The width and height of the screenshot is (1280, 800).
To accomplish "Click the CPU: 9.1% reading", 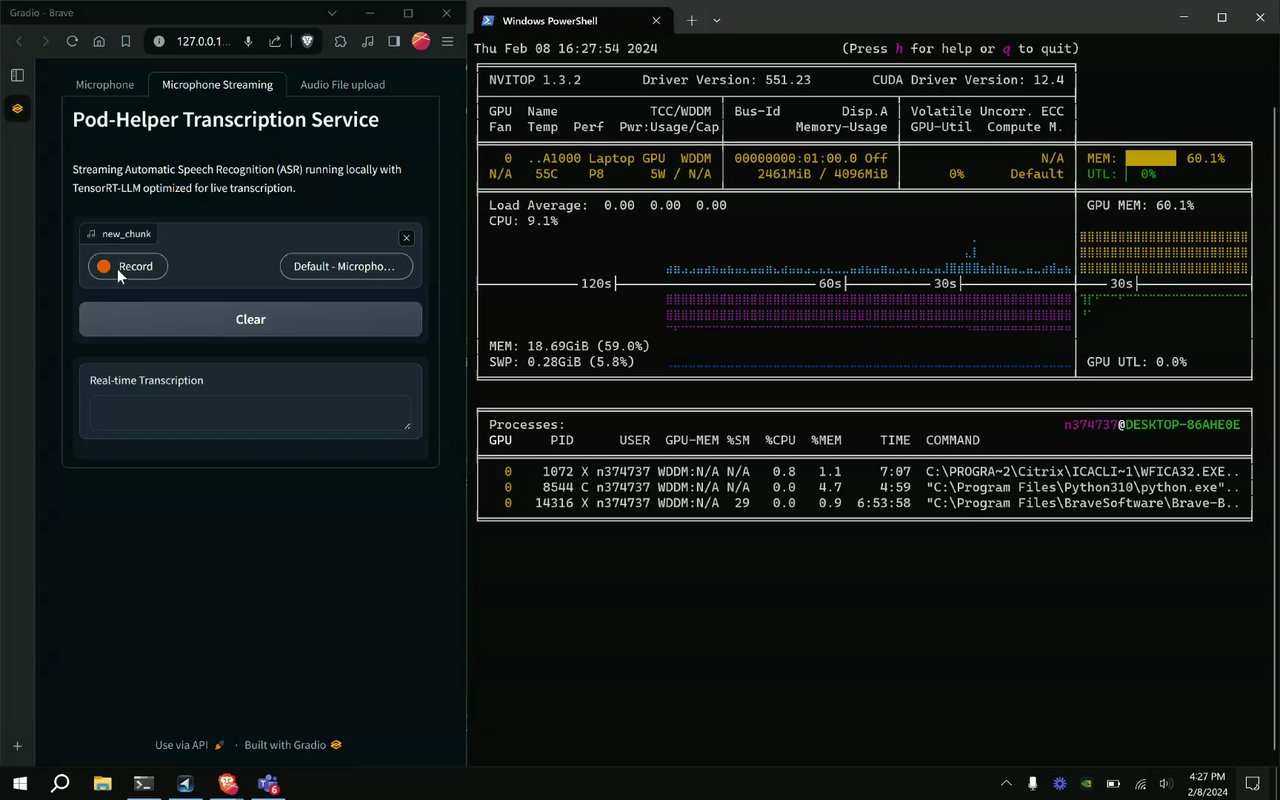I will [524, 222].
